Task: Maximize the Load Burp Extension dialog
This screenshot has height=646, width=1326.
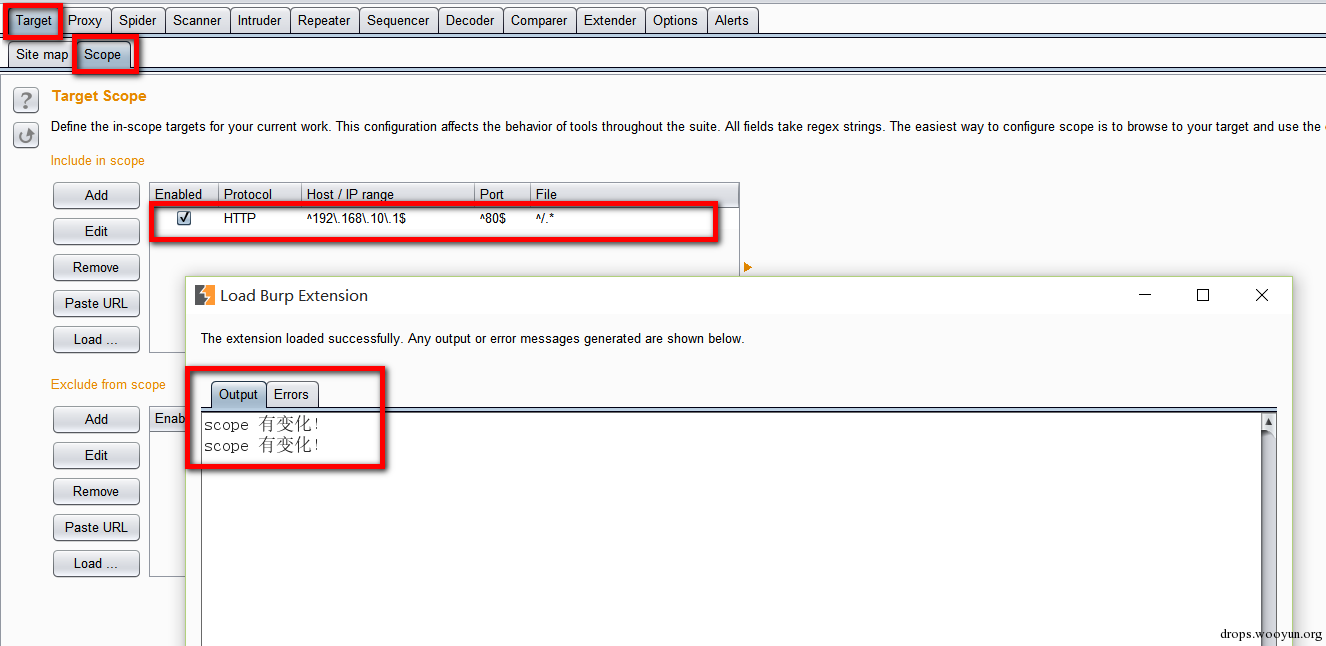Action: pyautogui.click(x=1203, y=295)
